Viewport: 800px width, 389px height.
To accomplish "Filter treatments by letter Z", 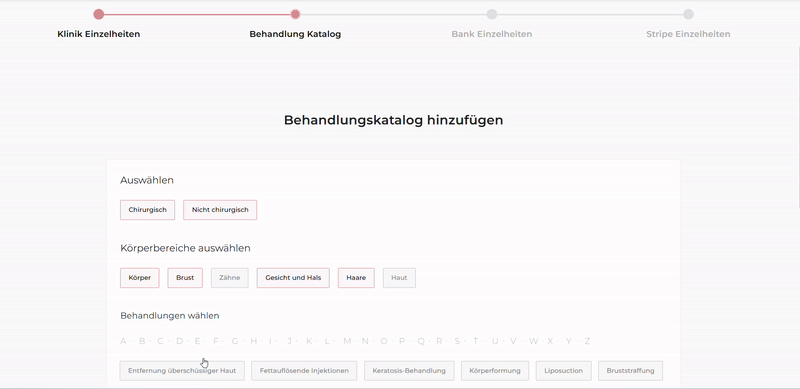I will pyautogui.click(x=587, y=341).
